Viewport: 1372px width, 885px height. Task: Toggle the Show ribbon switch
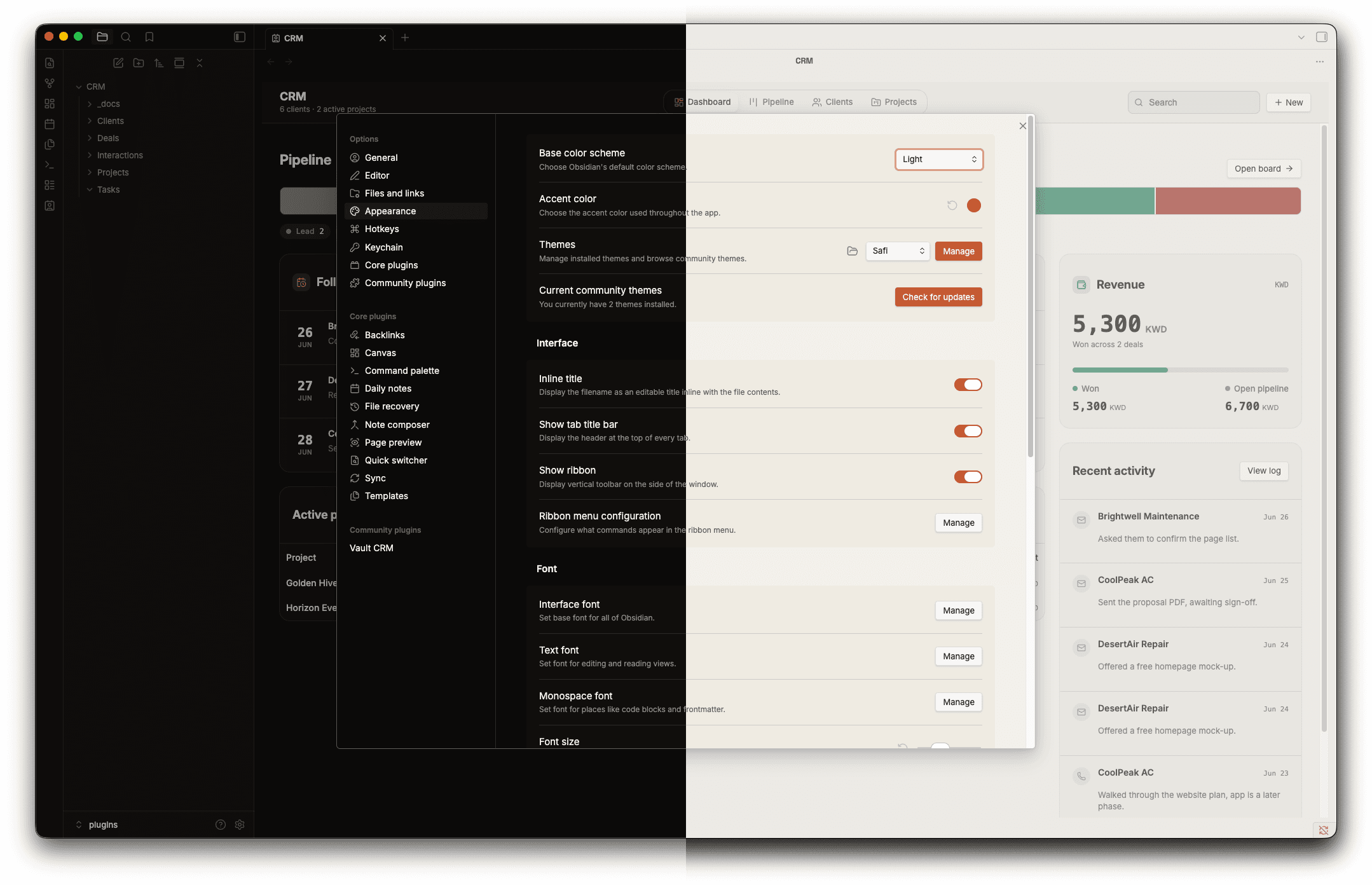click(968, 477)
